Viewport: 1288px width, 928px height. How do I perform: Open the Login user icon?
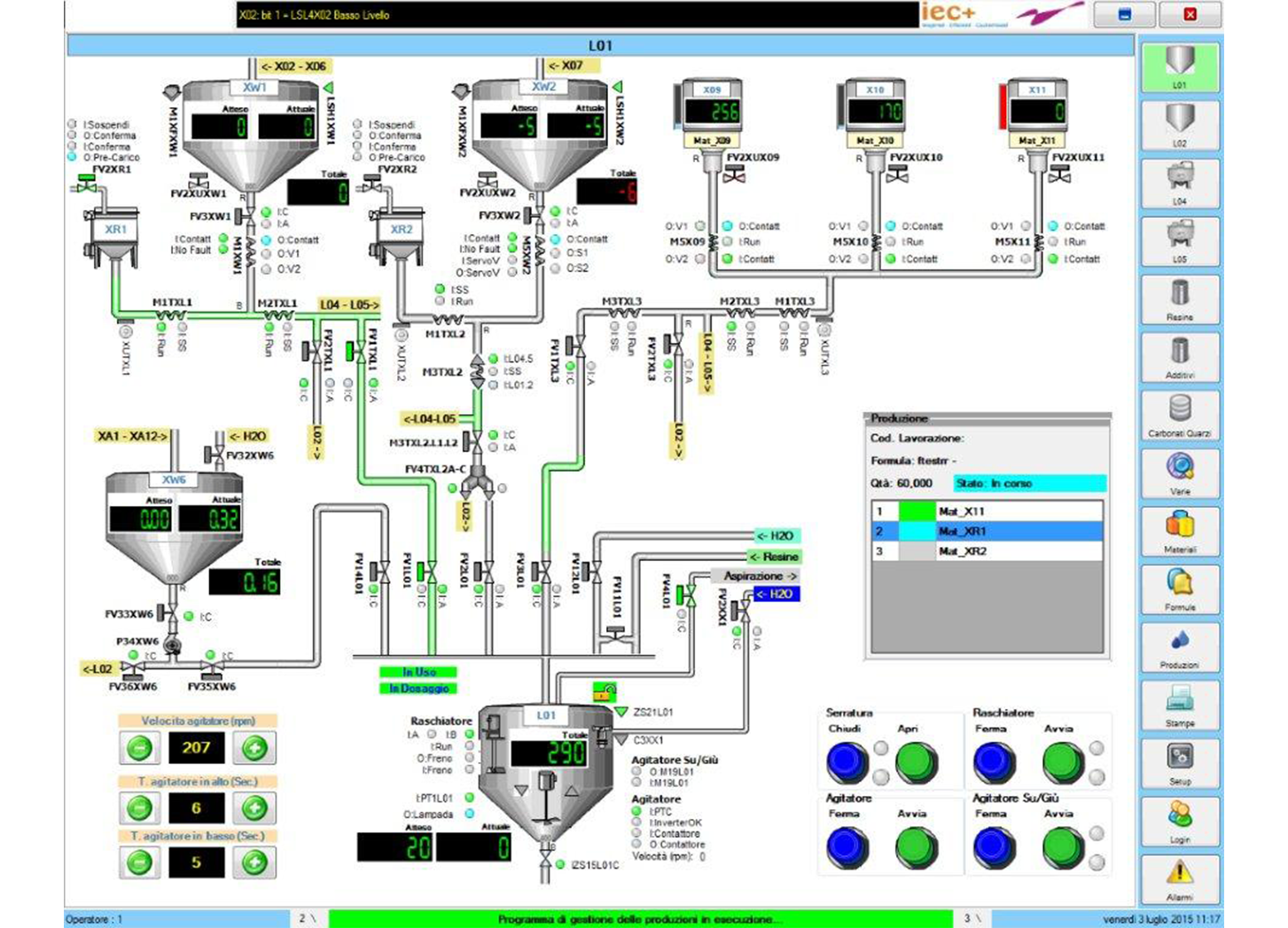(x=1179, y=820)
